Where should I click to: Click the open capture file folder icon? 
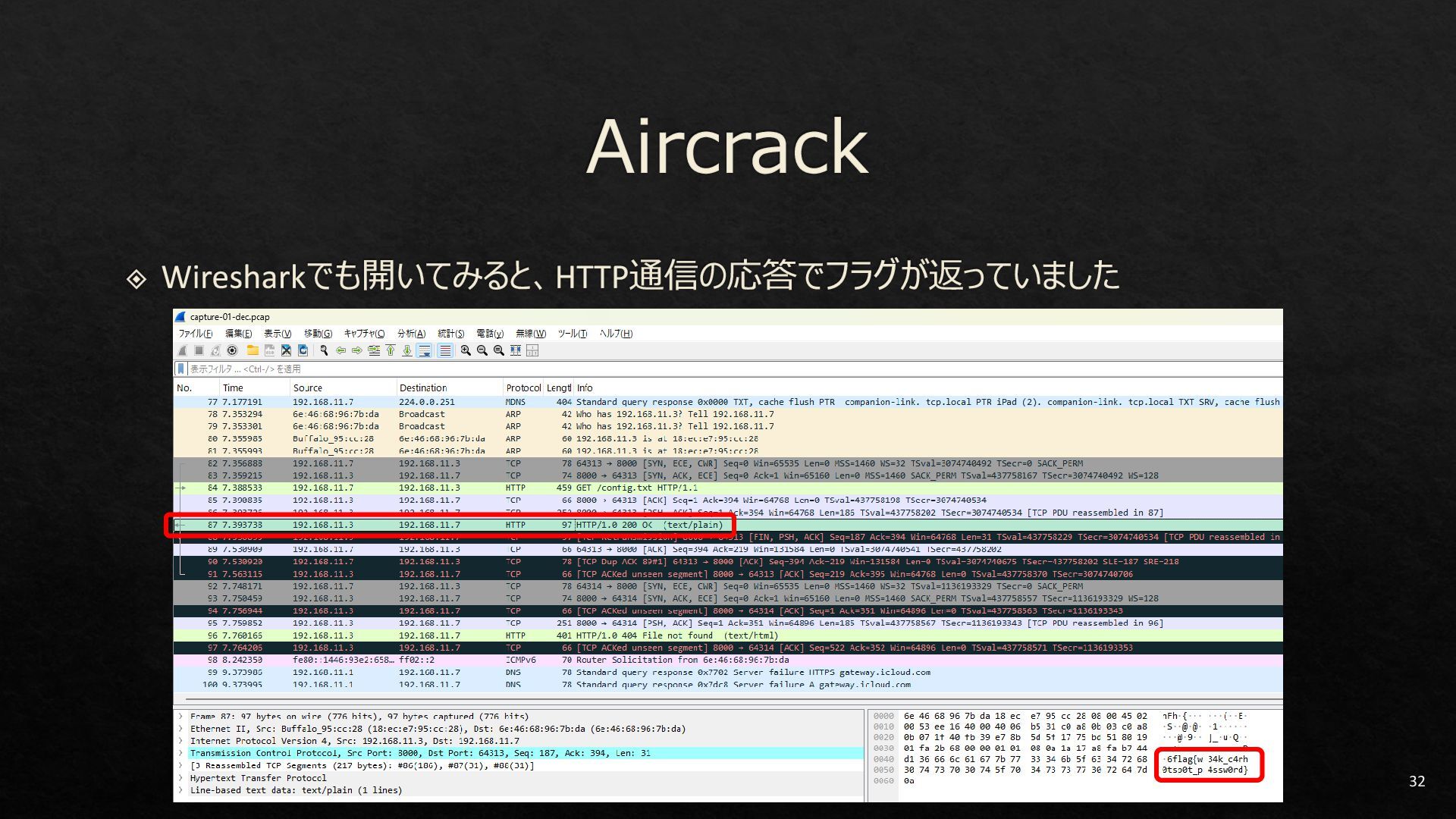tap(253, 350)
